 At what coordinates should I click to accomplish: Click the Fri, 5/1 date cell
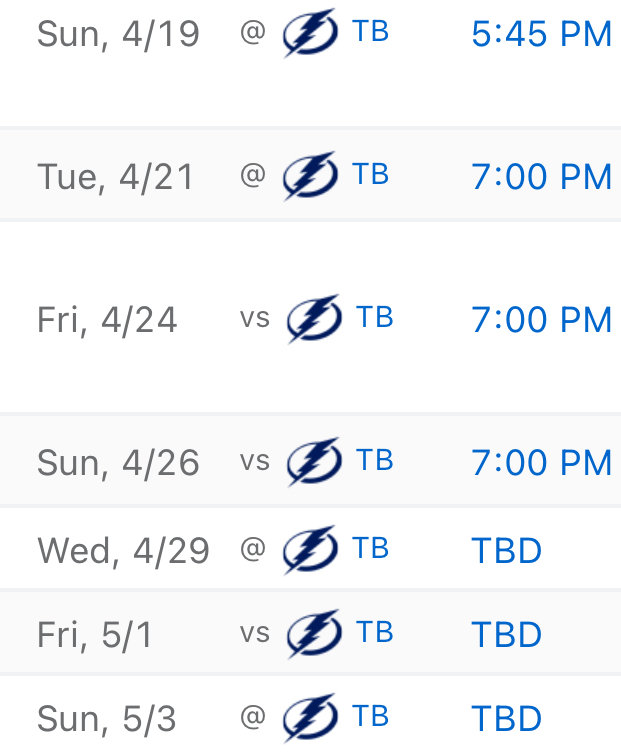[x=95, y=635]
